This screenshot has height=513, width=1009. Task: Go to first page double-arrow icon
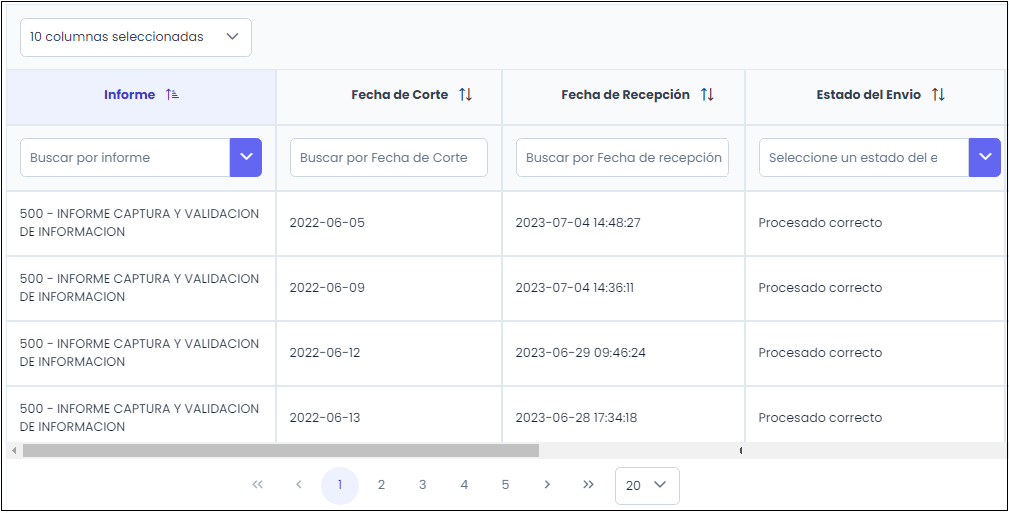pos(258,485)
